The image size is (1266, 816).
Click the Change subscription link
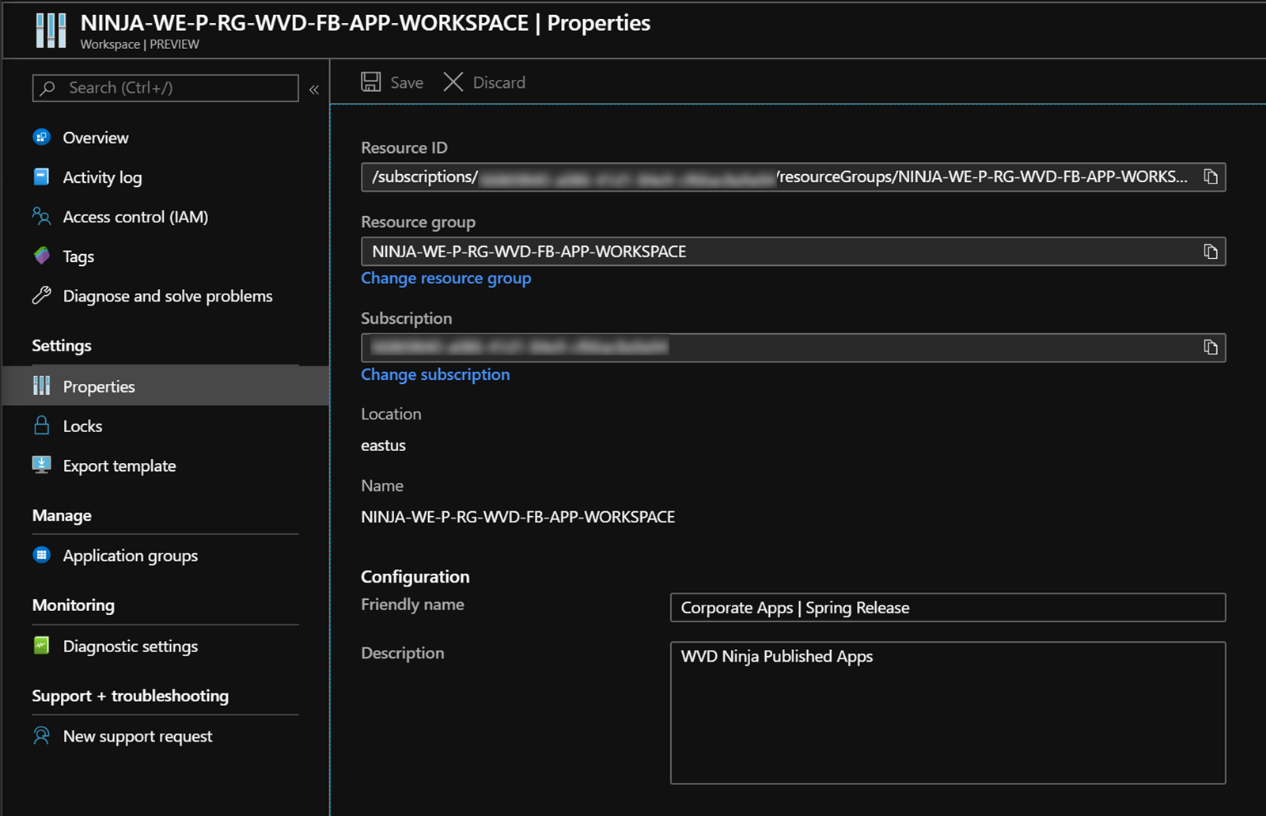coord(435,374)
